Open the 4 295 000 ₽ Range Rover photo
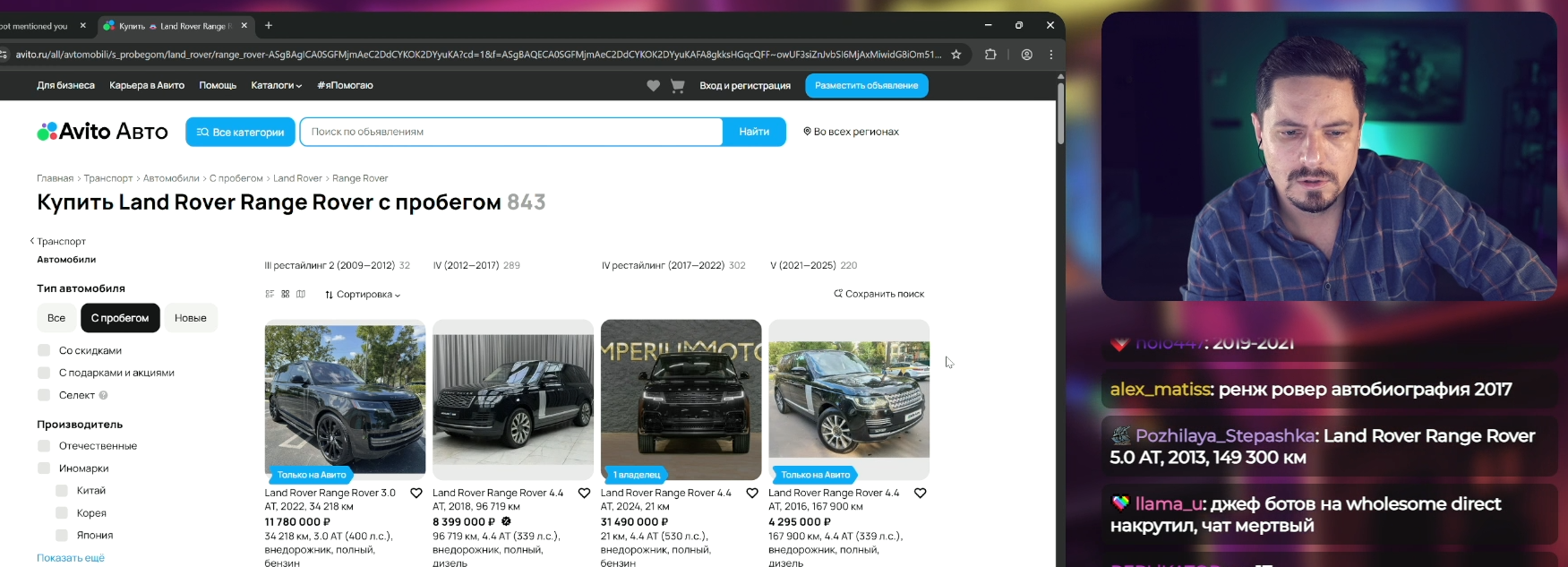The height and width of the screenshot is (567, 1568). coord(849,399)
